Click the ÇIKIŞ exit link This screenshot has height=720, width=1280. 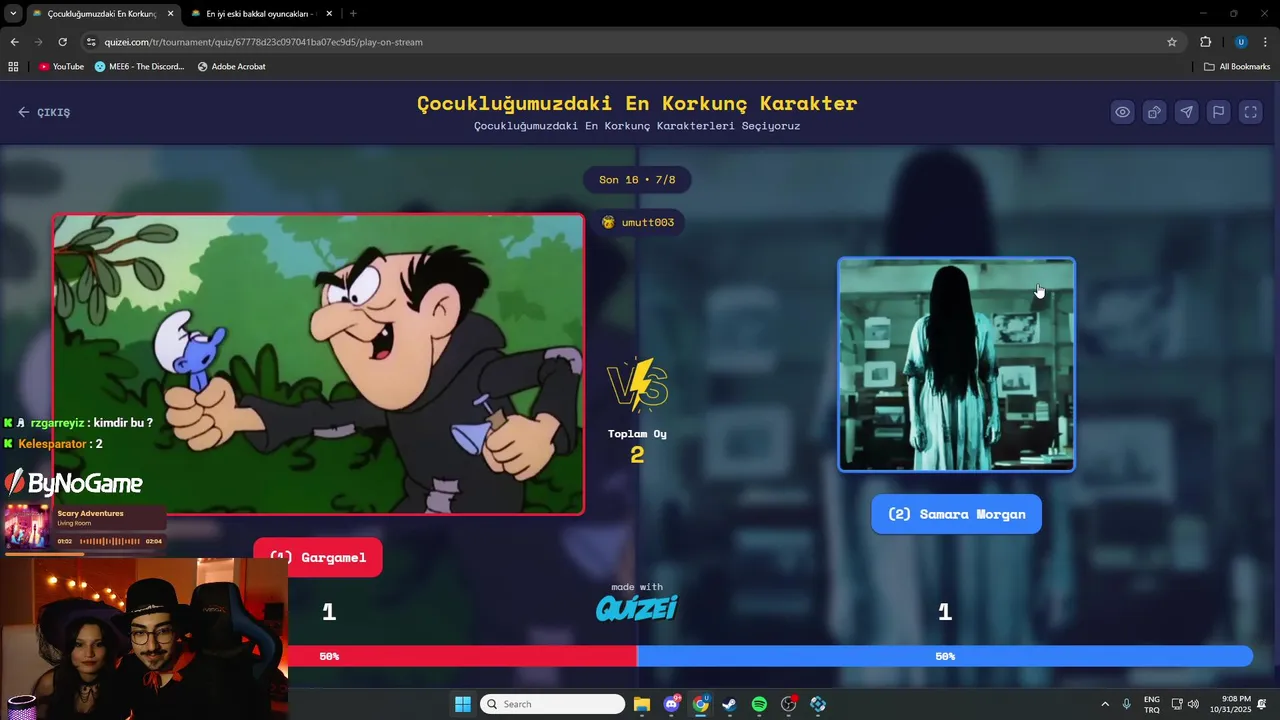click(44, 112)
